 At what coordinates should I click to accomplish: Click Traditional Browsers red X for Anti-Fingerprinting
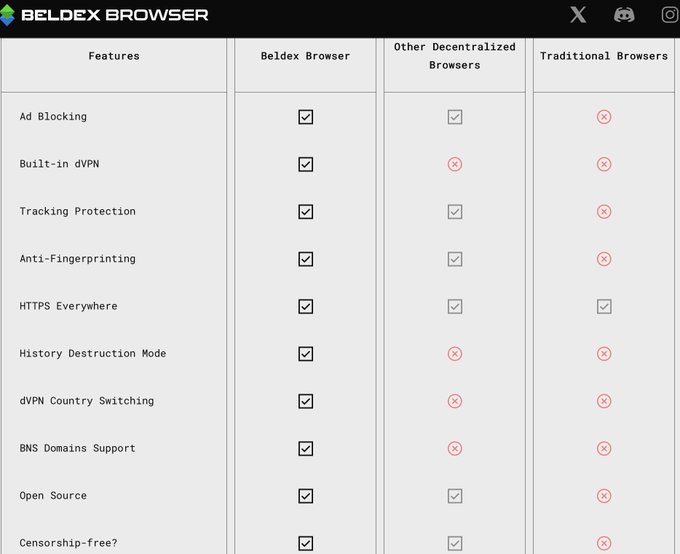604,259
